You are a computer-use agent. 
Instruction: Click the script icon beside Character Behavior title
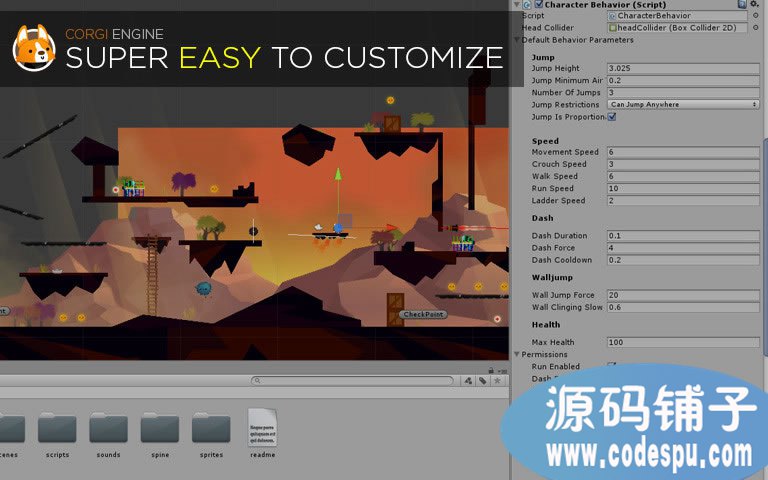(x=528, y=5)
